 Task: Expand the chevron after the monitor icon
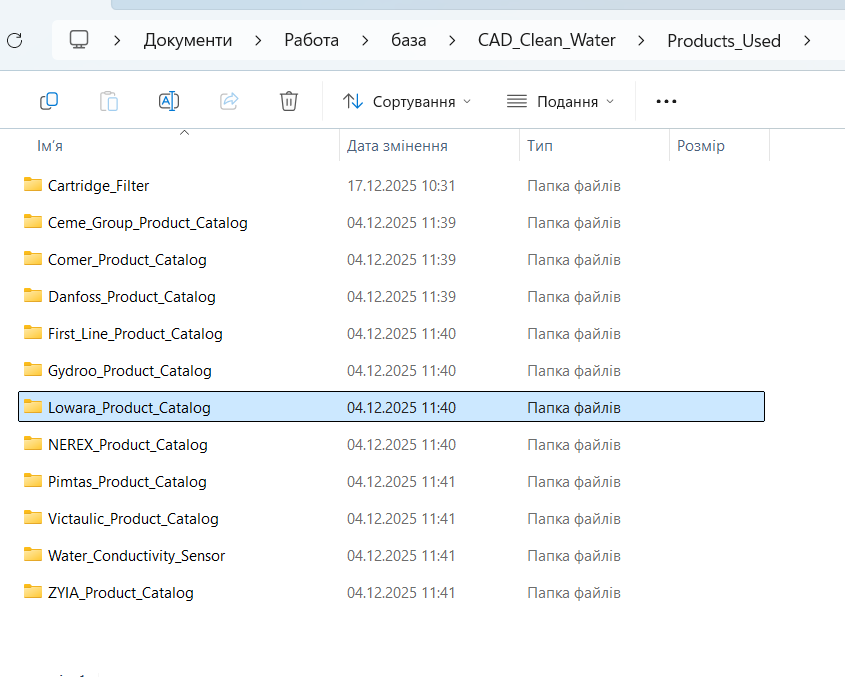[x=117, y=40]
